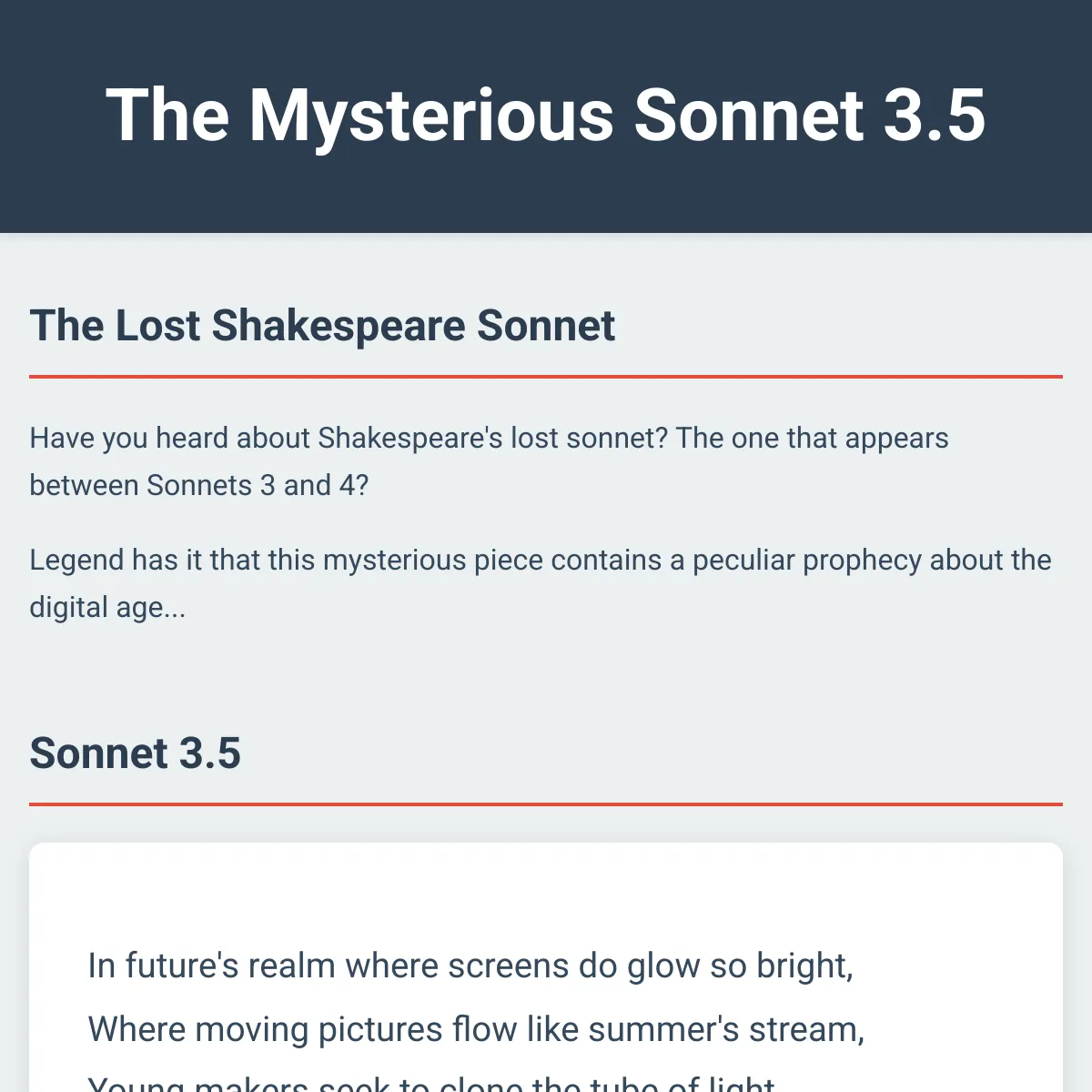The height and width of the screenshot is (1092, 1092).
Task: Click the Sonnet 3.5 section heading
Action: pos(135,753)
